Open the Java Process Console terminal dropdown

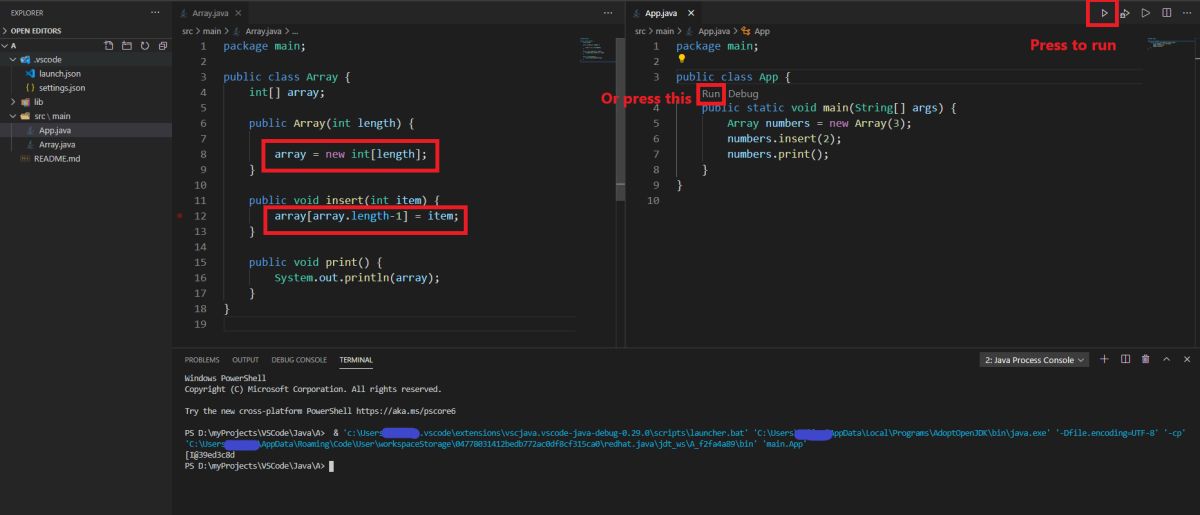1034,360
